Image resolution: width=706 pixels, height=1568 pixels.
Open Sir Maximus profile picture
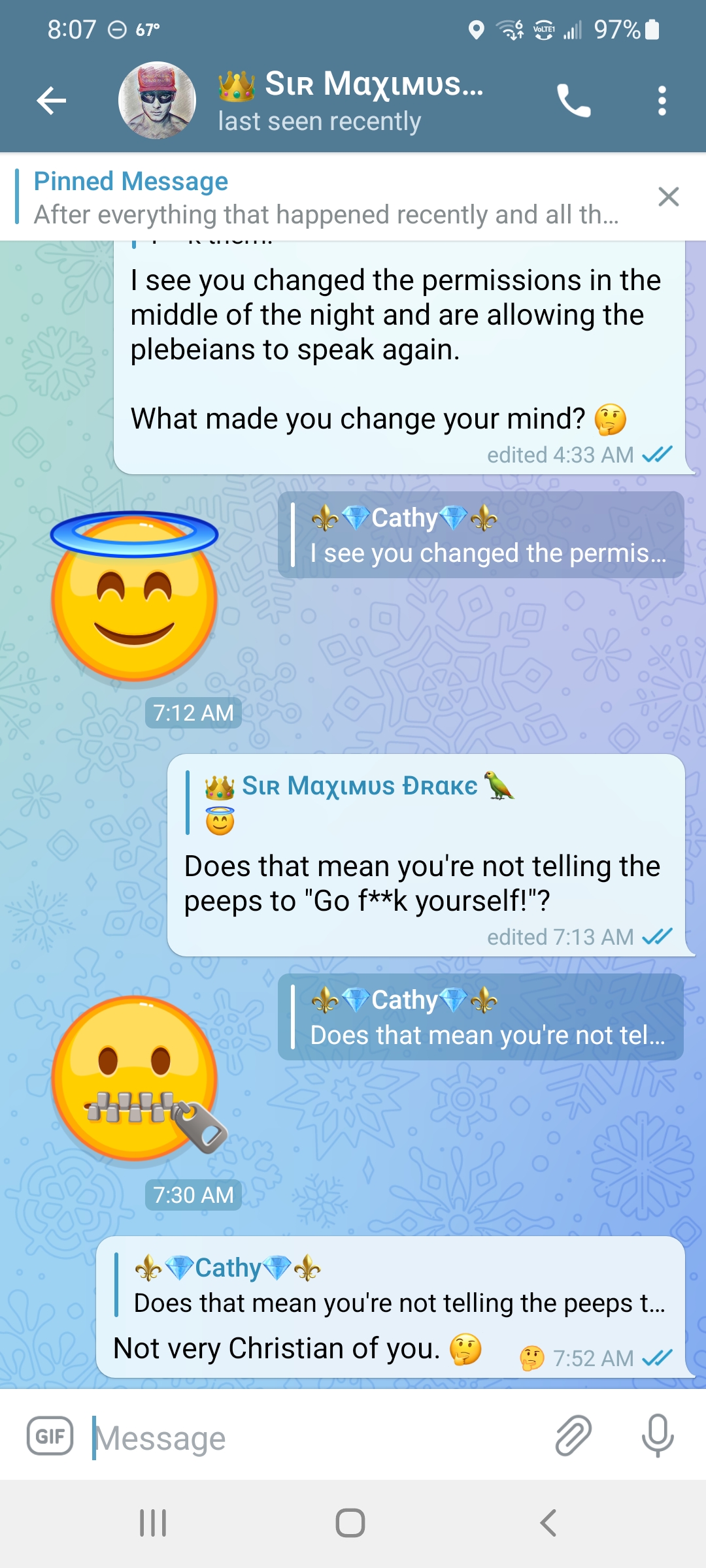tap(157, 101)
